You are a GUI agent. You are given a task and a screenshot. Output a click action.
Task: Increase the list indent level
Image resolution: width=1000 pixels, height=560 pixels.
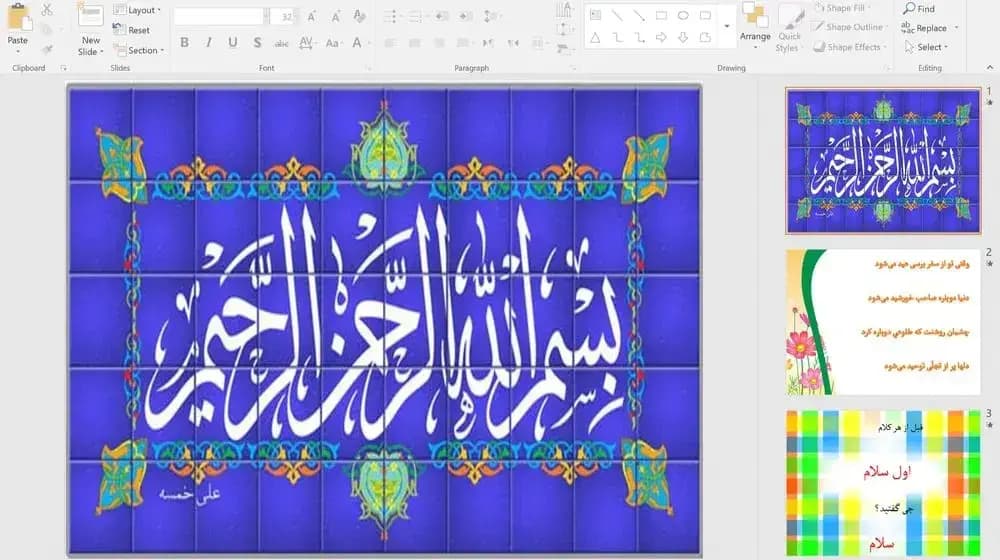coord(466,17)
